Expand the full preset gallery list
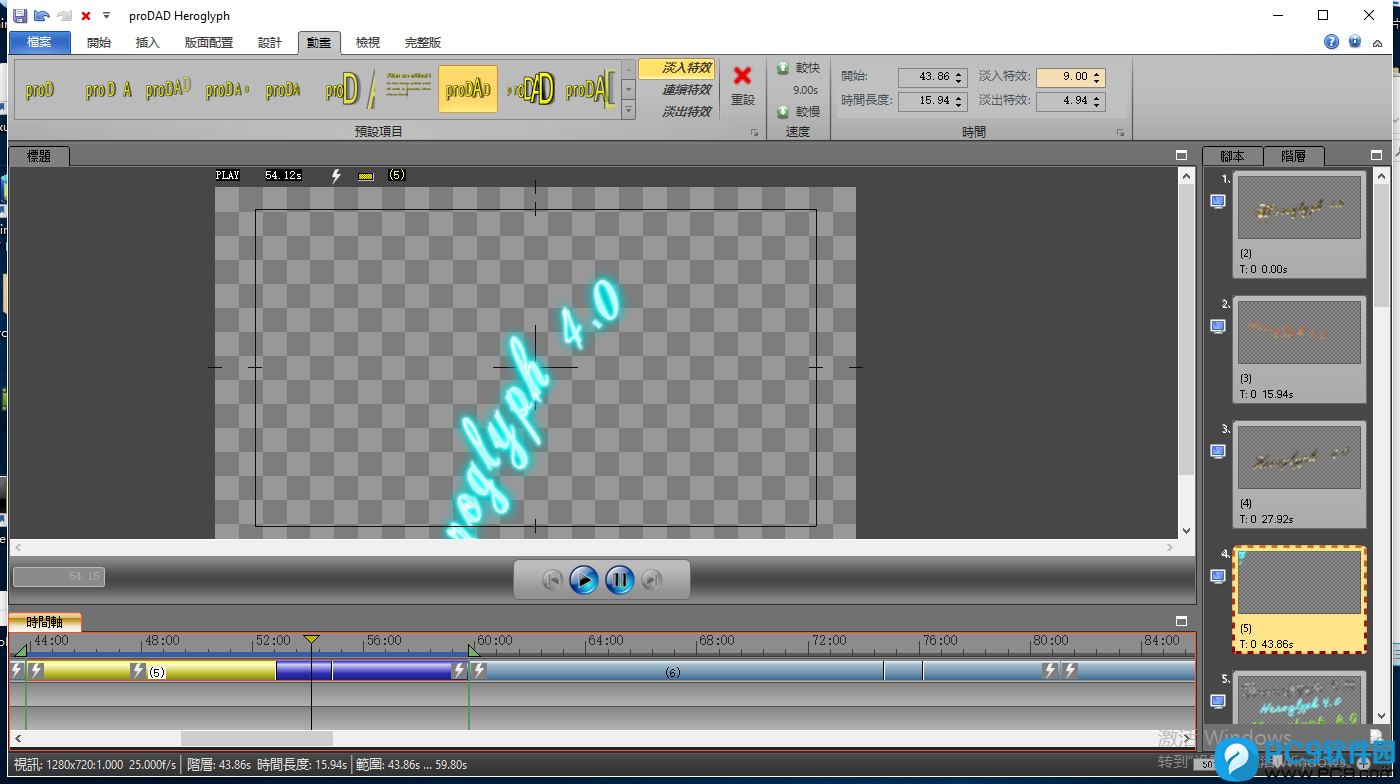The image size is (1400, 784). point(628,109)
